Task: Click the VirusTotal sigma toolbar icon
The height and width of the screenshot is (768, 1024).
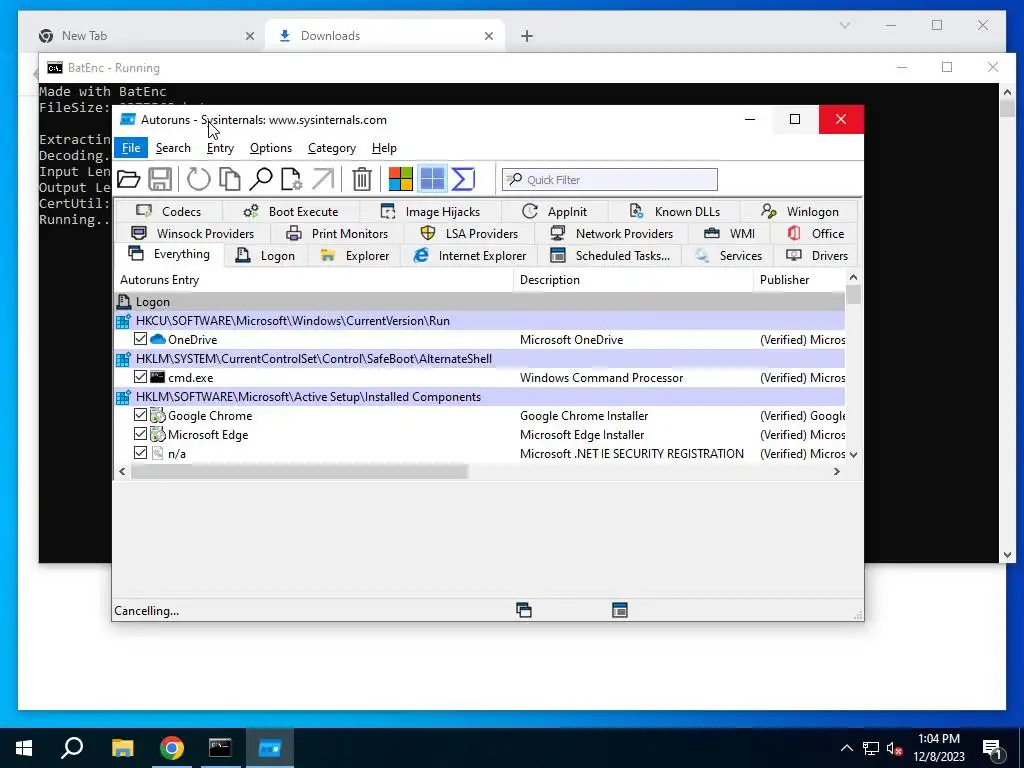Action: 463,179
